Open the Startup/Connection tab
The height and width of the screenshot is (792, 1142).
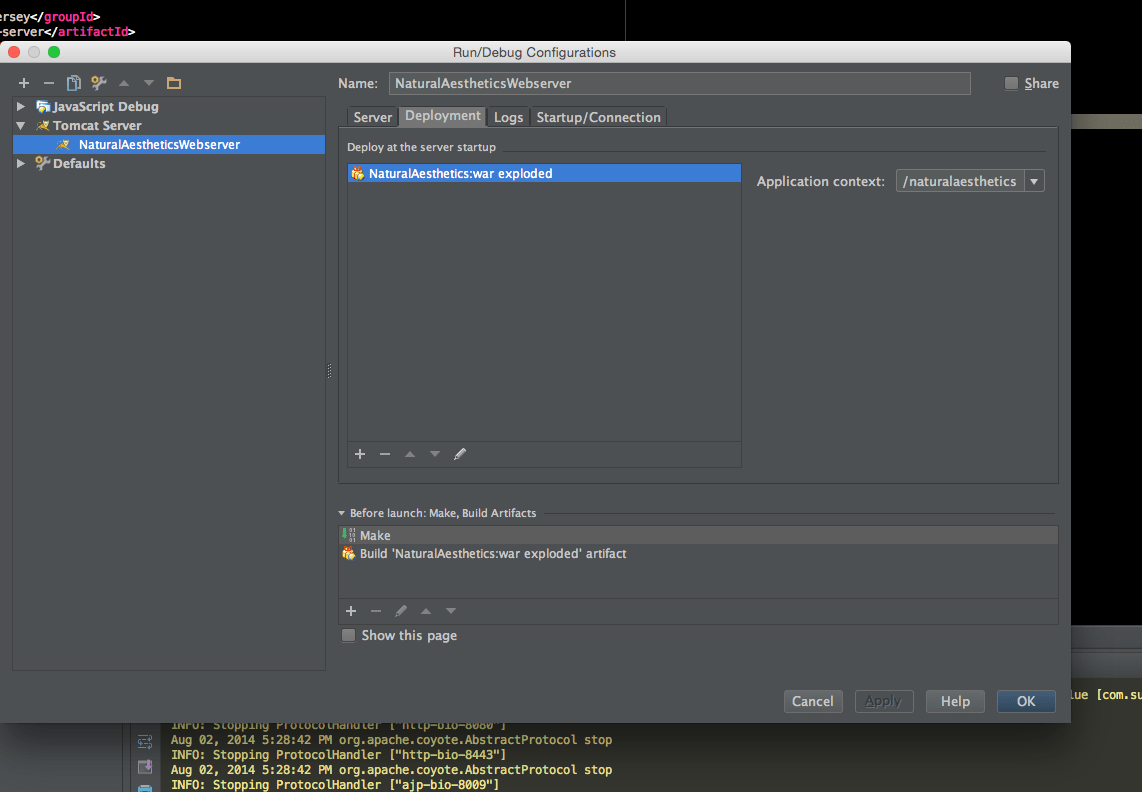click(x=598, y=116)
